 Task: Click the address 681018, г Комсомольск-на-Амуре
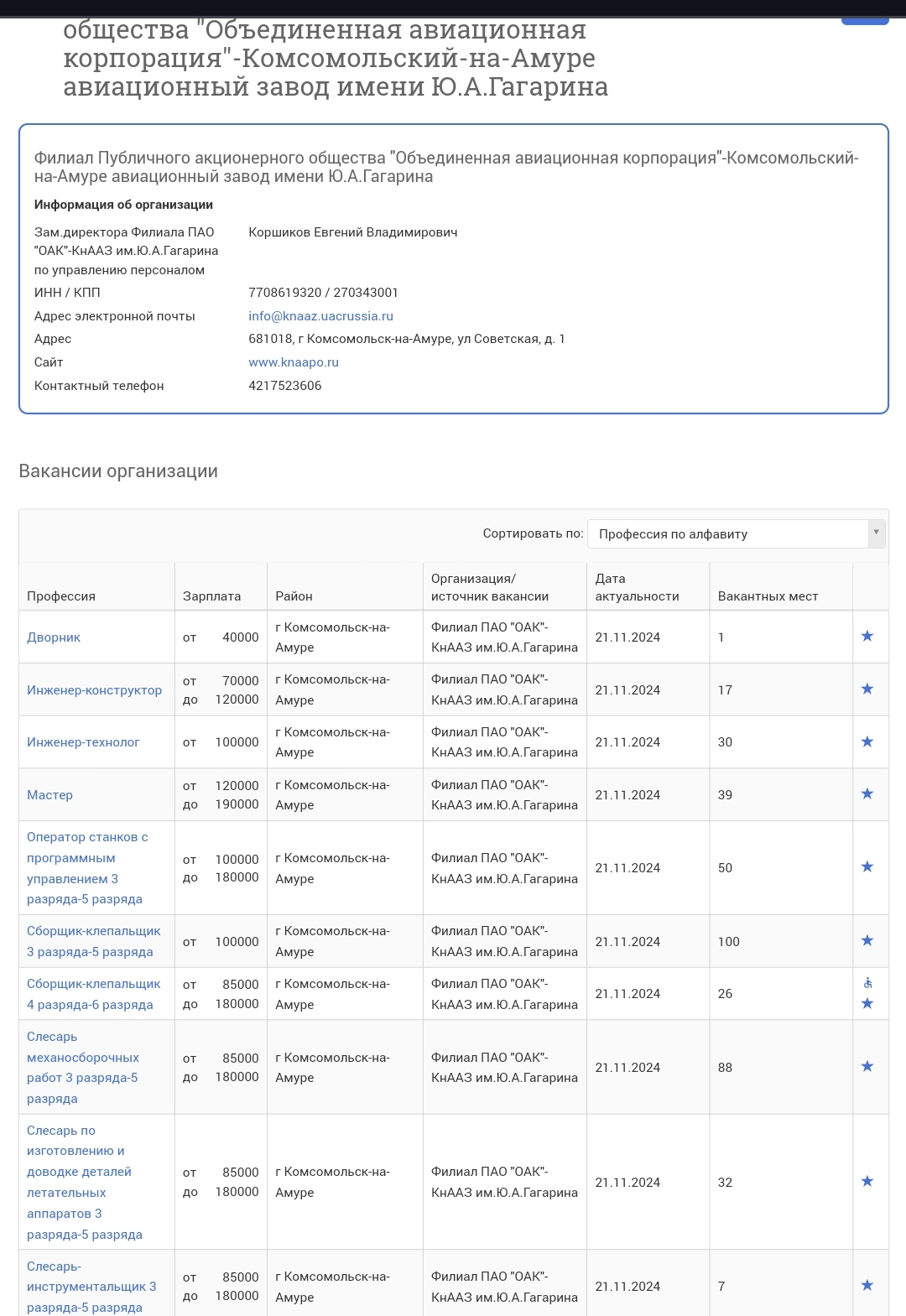click(407, 339)
